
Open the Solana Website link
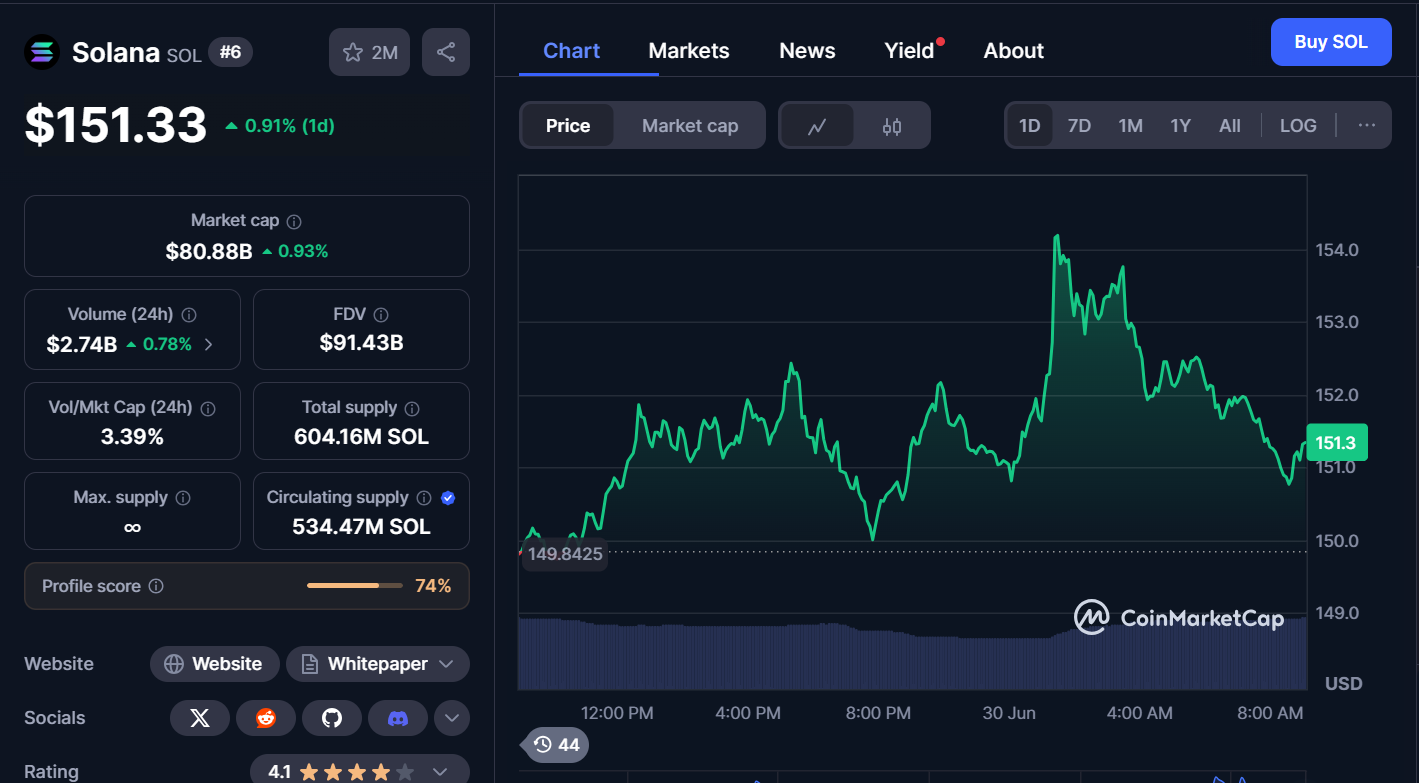coord(214,664)
